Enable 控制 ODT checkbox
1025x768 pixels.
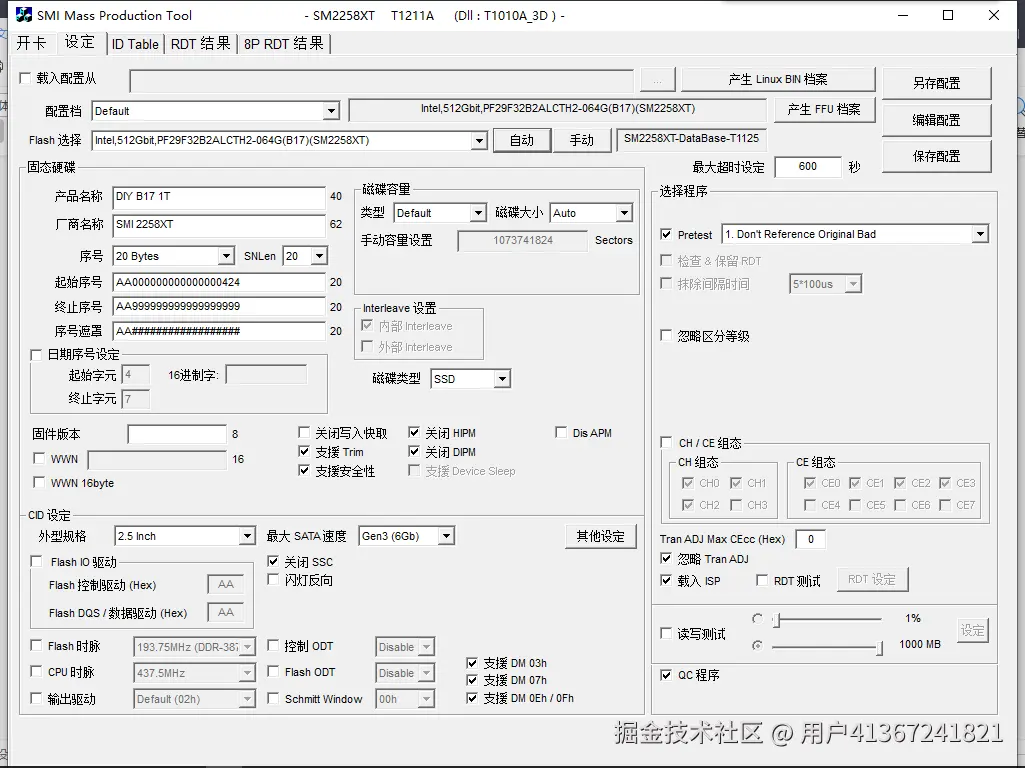[x=273, y=646]
